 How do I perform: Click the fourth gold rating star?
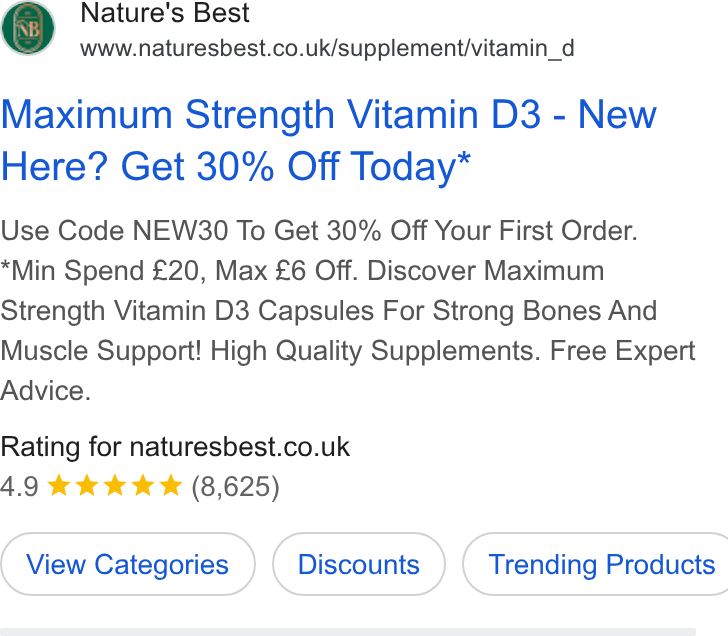click(143, 485)
